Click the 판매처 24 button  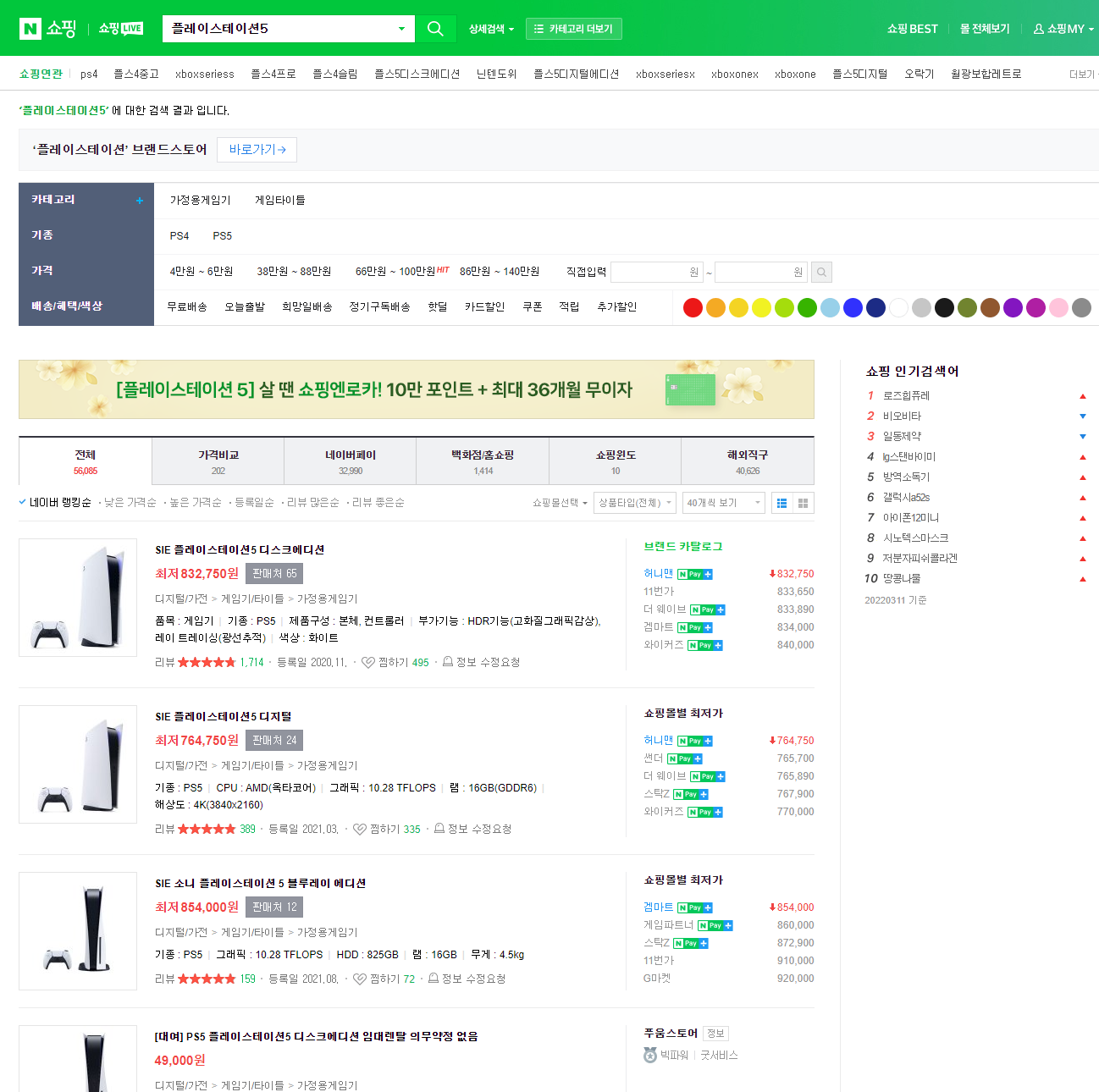pyautogui.click(x=274, y=741)
